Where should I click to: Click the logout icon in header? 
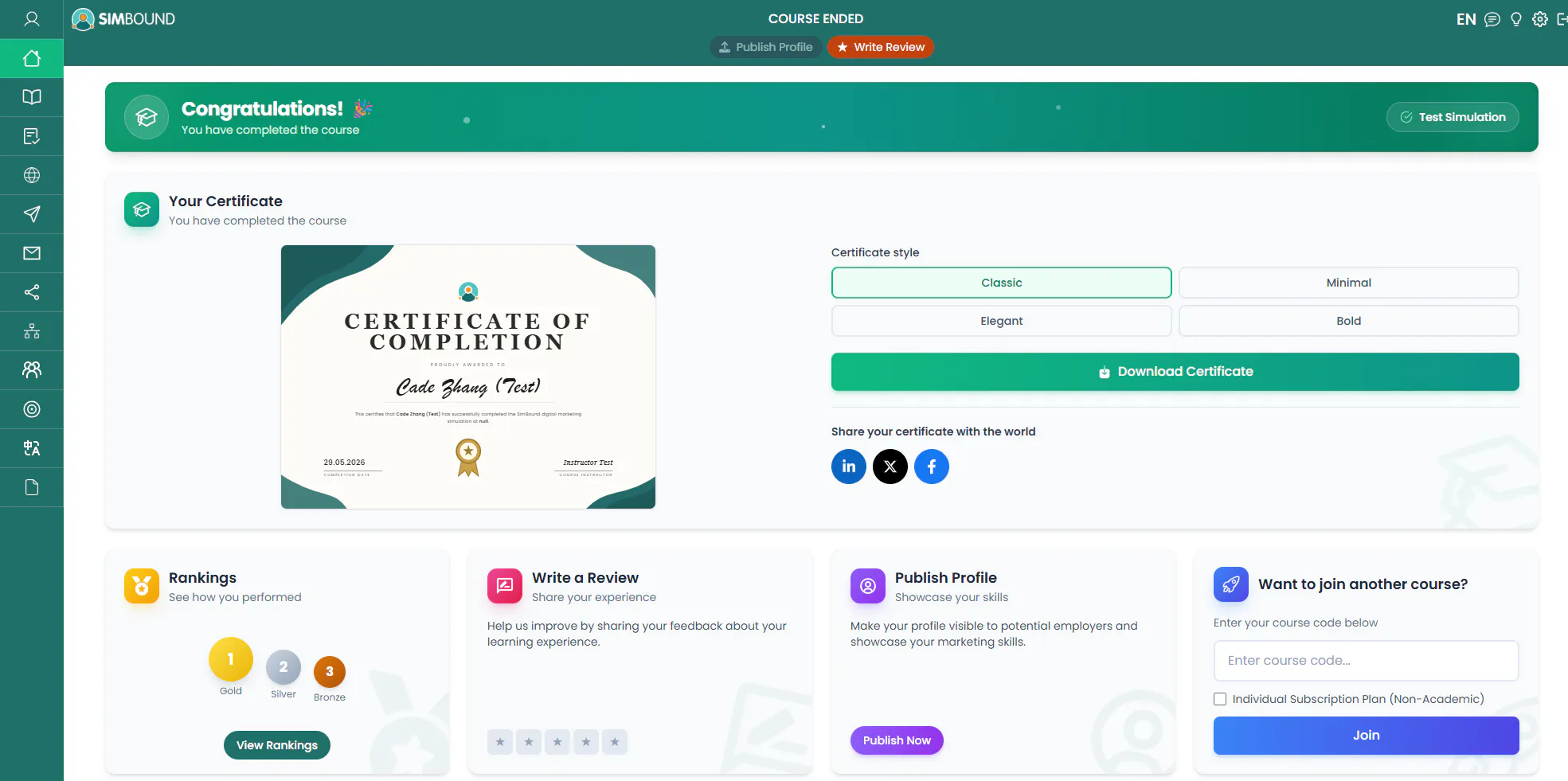(x=1562, y=19)
